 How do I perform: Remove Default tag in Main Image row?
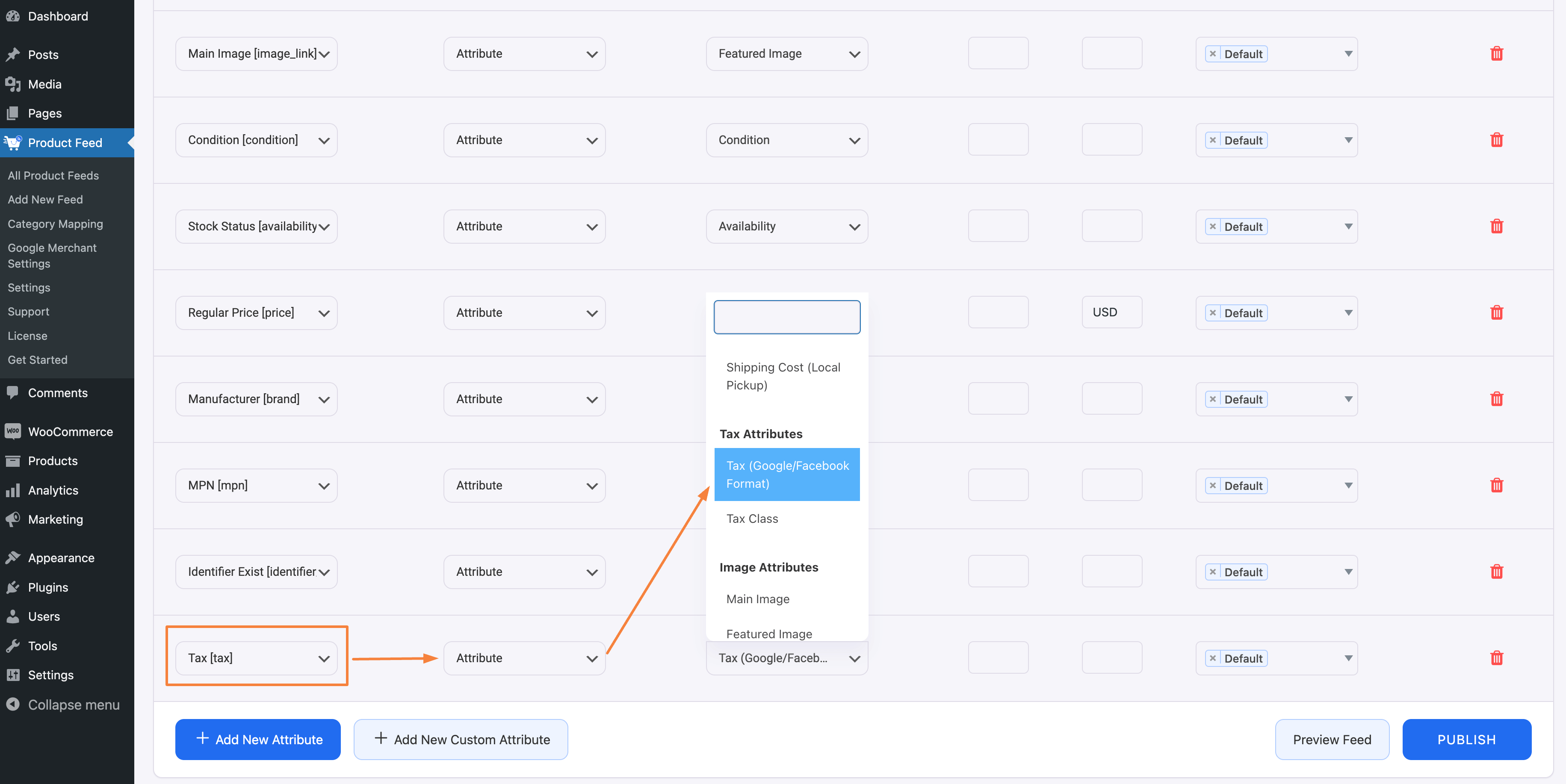point(1212,53)
